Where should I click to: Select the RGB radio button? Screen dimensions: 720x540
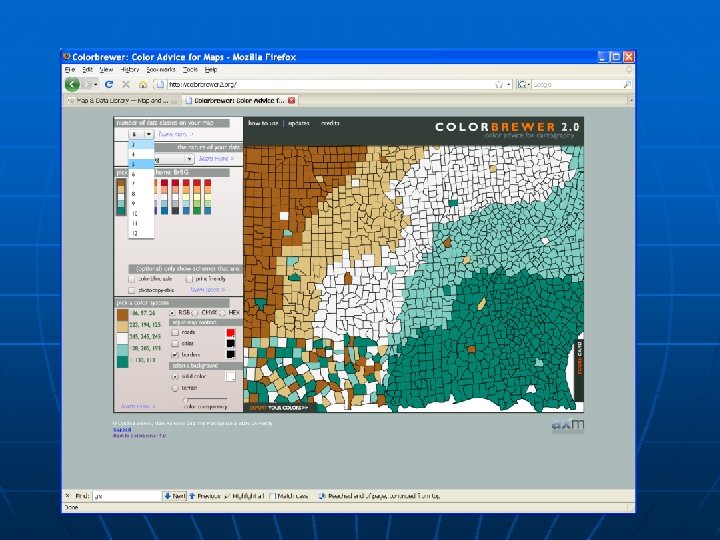click(172, 313)
